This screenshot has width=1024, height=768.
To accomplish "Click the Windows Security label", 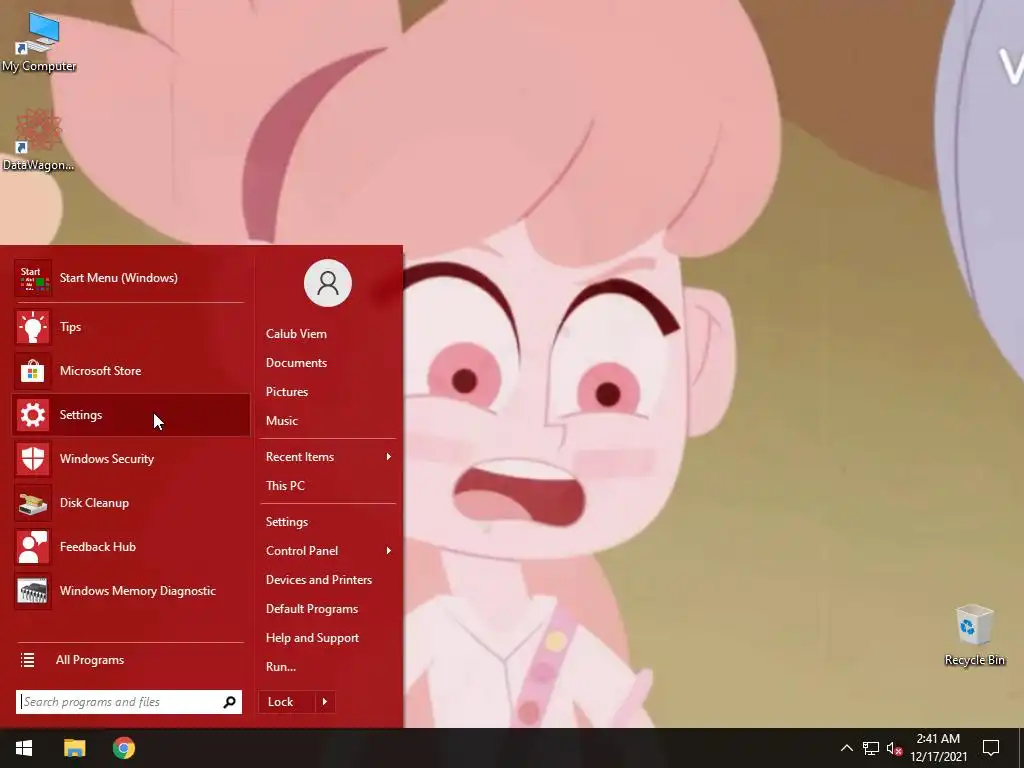I will (x=107, y=459).
